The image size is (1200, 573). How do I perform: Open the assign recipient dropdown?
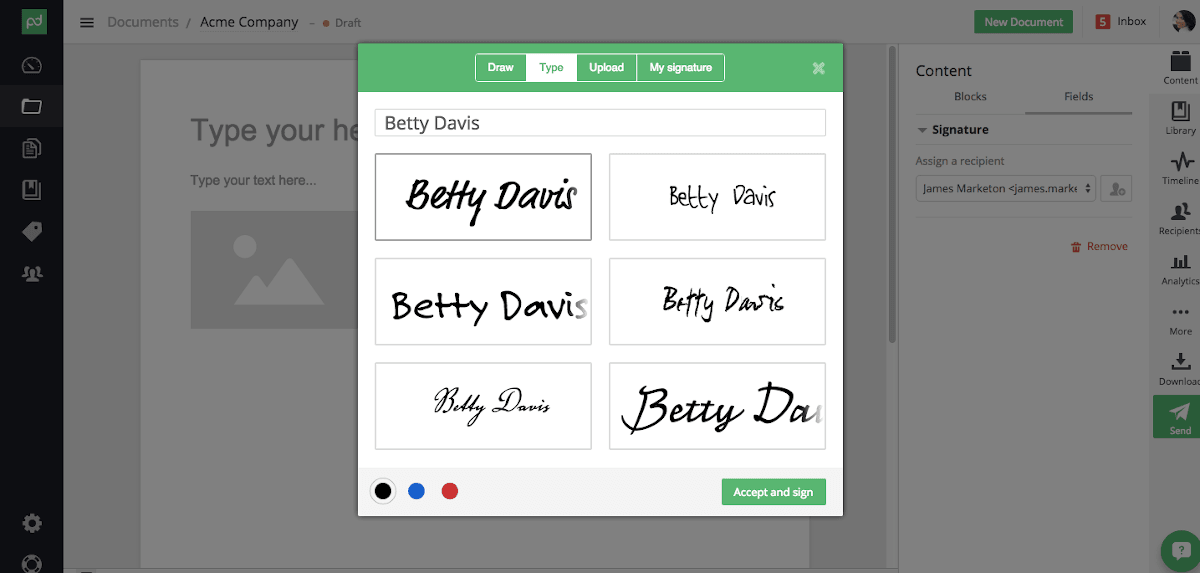coord(1006,188)
